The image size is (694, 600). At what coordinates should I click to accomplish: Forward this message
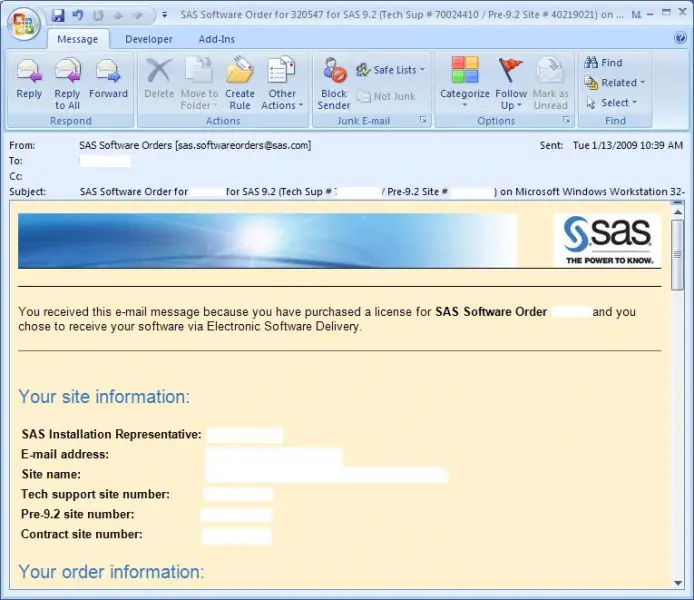(108, 80)
